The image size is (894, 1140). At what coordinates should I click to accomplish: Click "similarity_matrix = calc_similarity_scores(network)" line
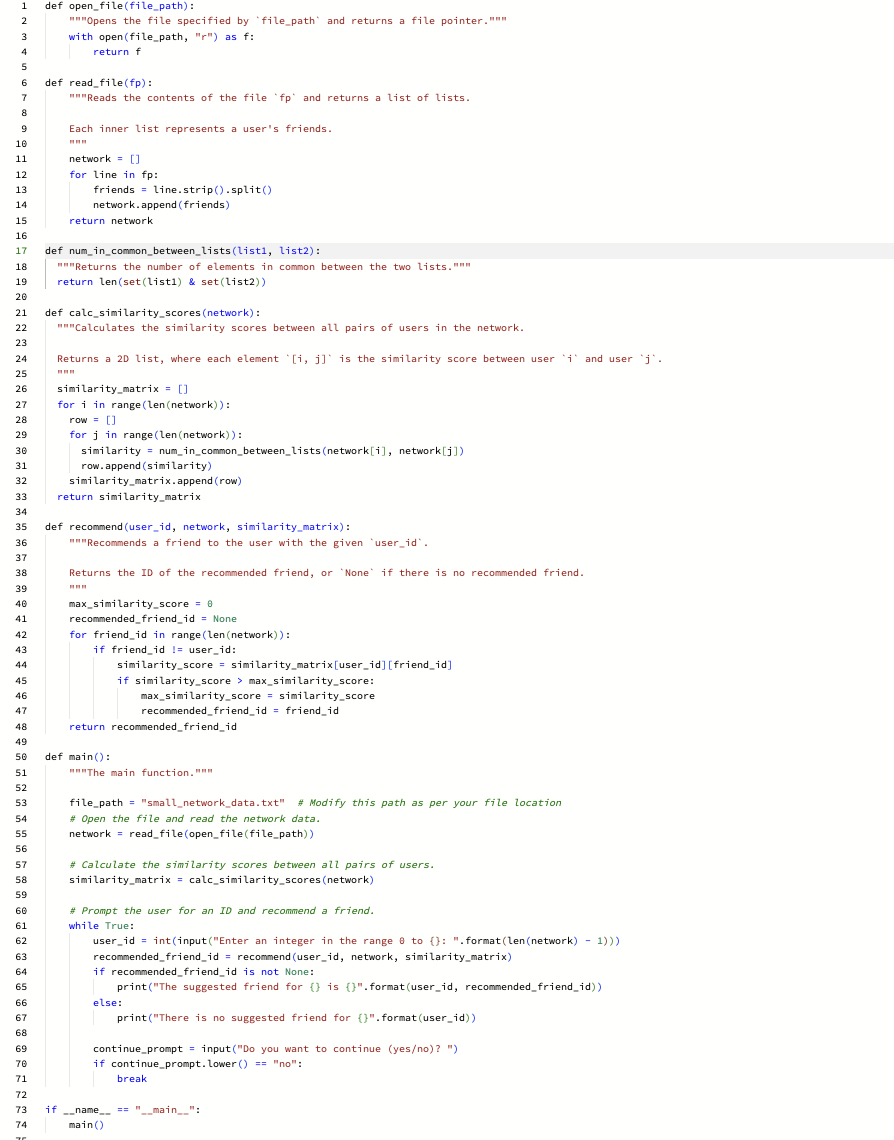222,880
